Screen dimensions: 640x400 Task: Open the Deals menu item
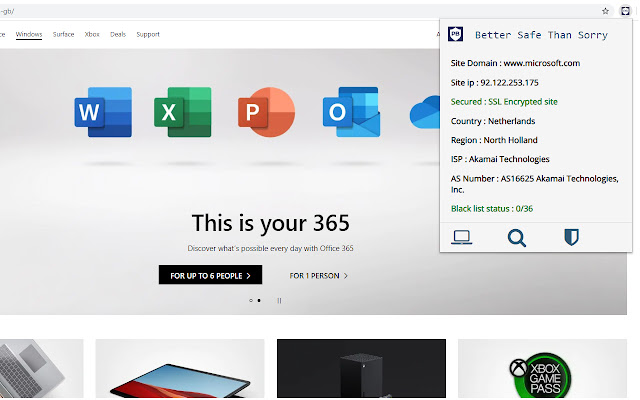click(118, 34)
